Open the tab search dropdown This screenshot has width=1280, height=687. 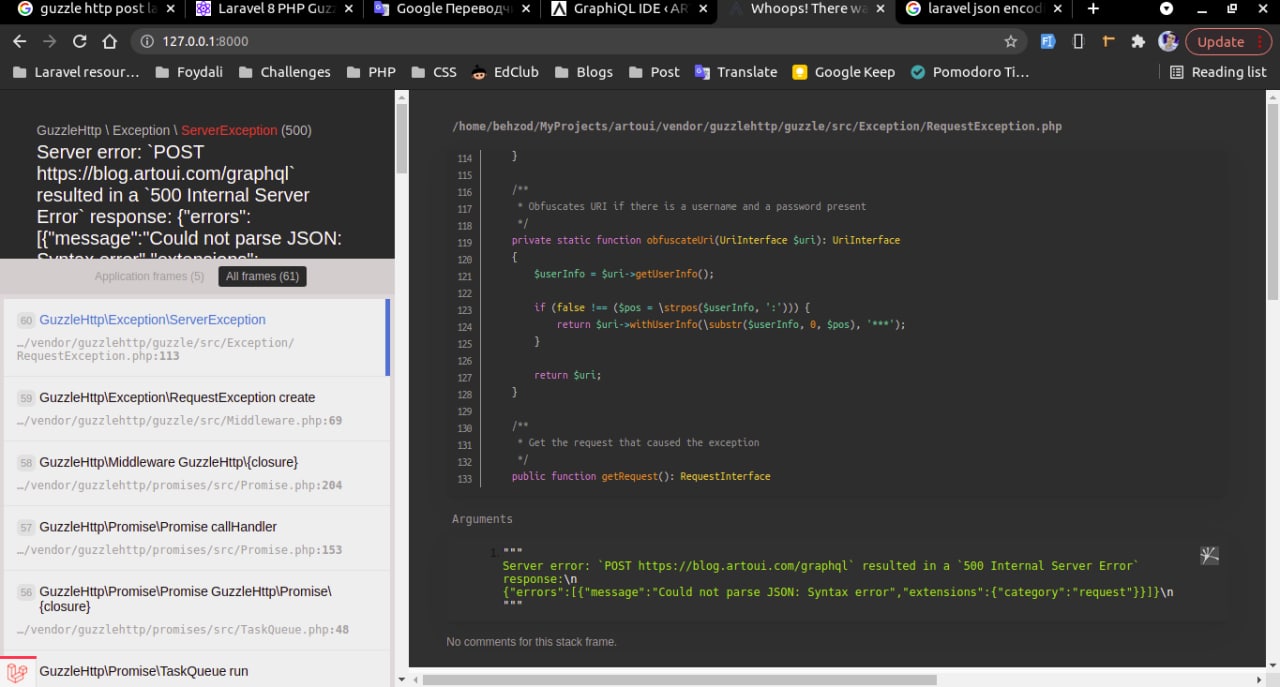(x=1166, y=9)
